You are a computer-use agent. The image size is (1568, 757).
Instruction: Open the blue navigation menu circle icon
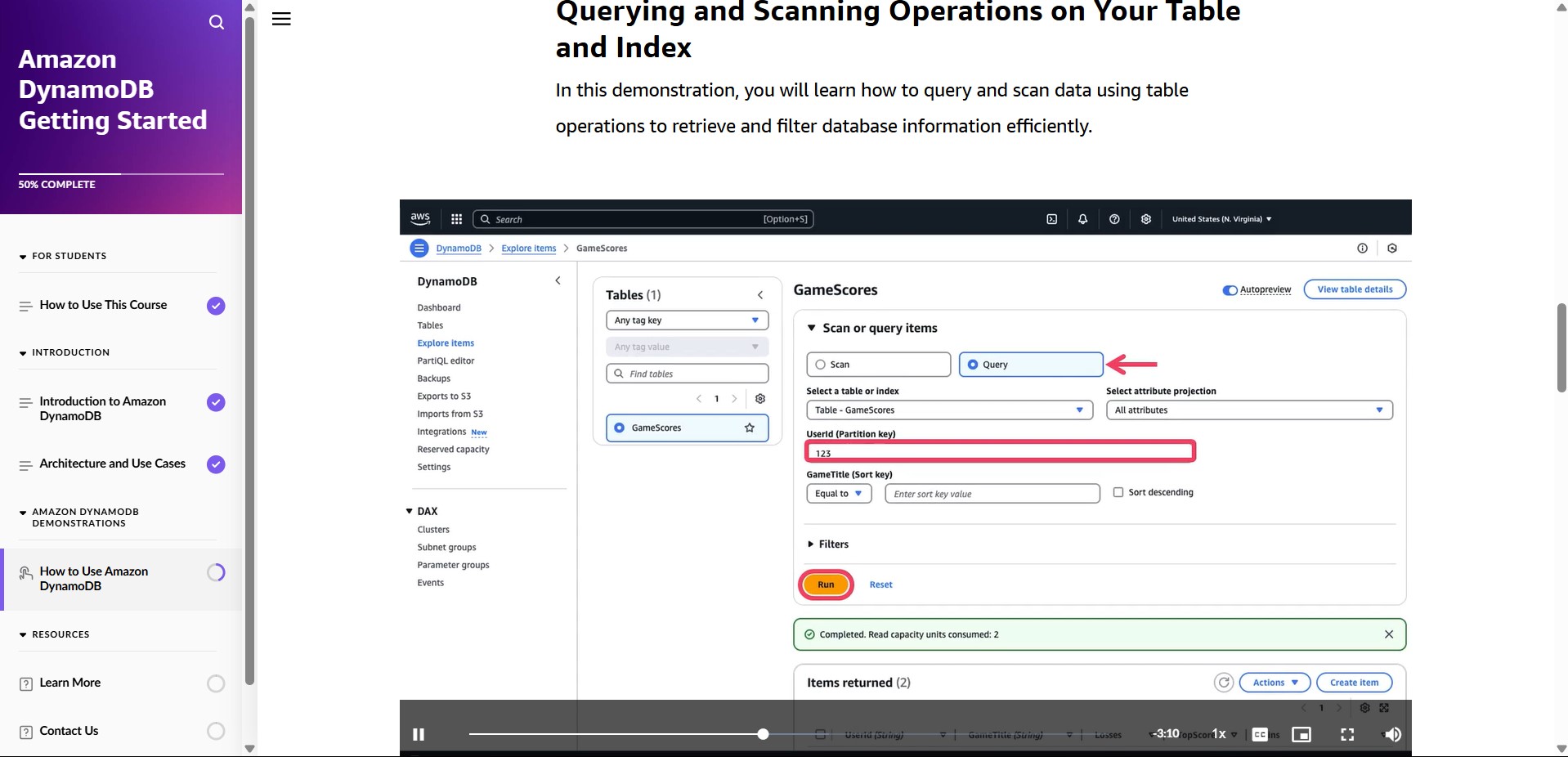tap(419, 248)
